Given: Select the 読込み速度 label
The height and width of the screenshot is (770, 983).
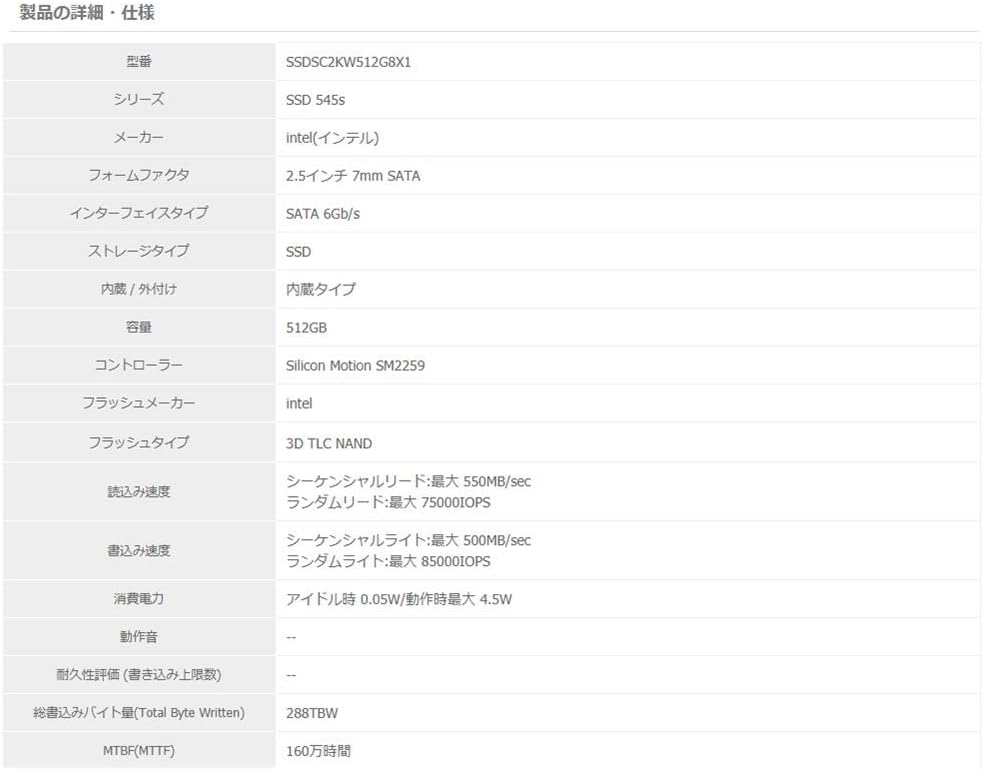Looking at the screenshot, I should pos(139,492).
